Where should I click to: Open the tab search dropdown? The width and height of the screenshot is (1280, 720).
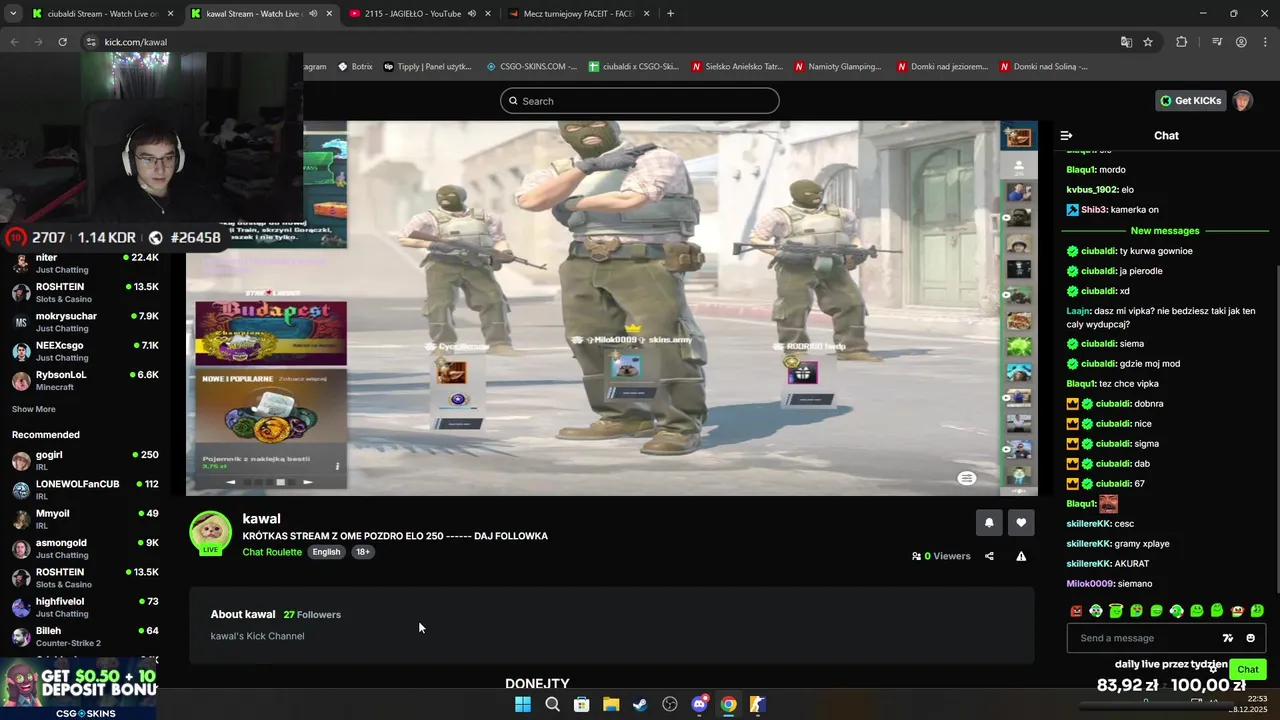(x=13, y=14)
